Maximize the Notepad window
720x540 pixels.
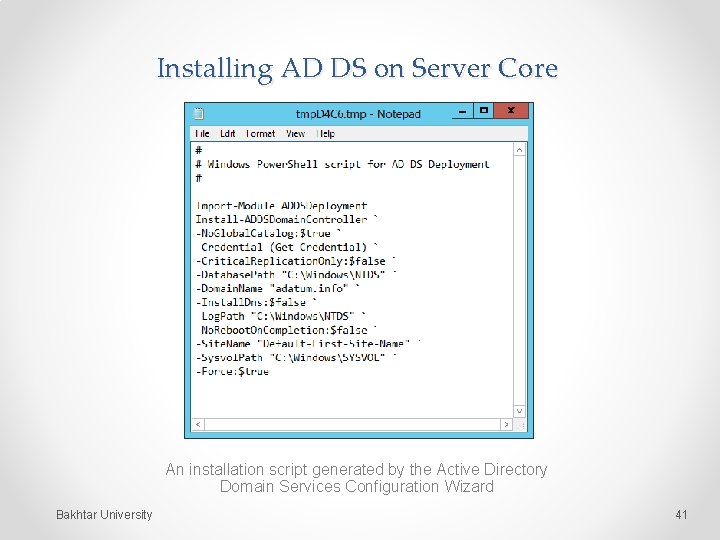tap(484, 111)
